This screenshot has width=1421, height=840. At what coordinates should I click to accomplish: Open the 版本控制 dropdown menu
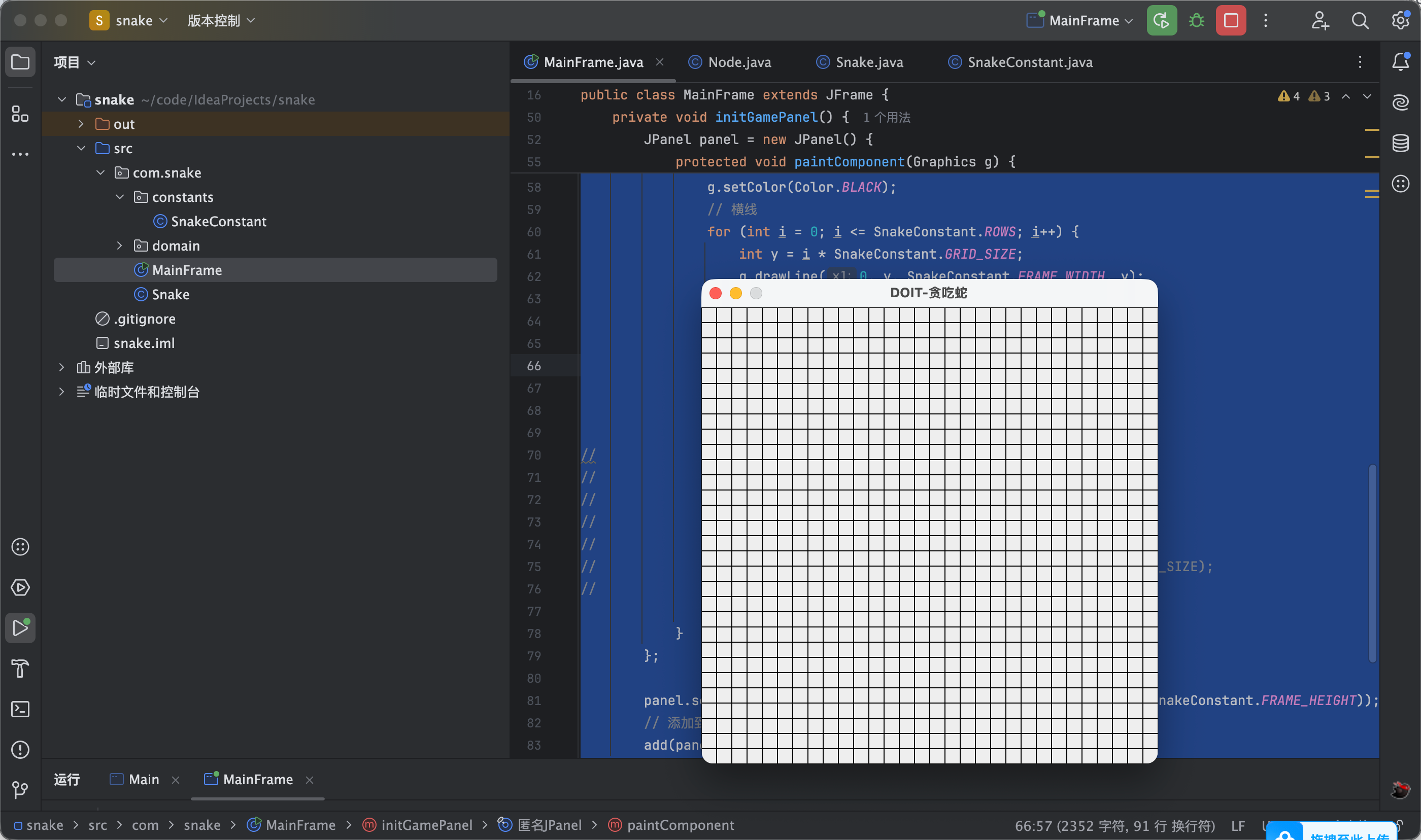[x=221, y=20]
